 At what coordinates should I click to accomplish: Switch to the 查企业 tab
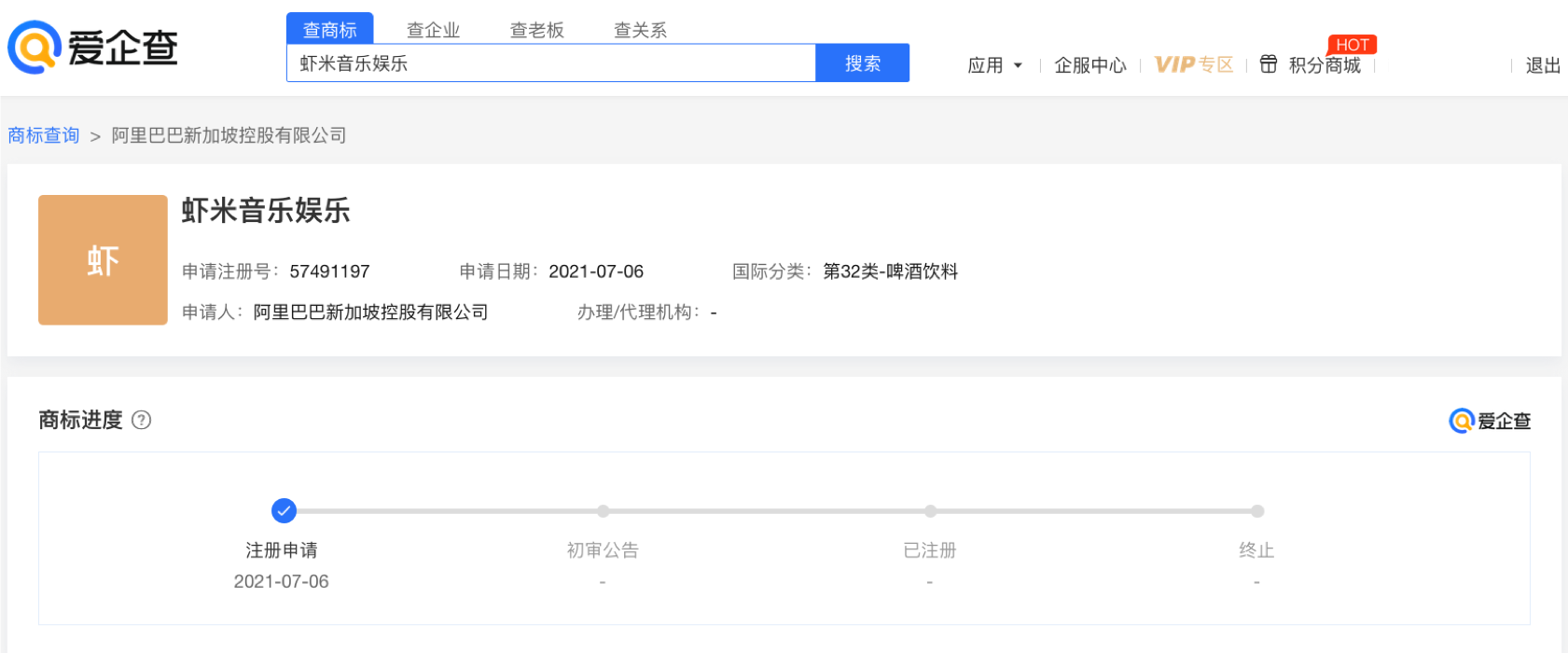click(x=434, y=30)
